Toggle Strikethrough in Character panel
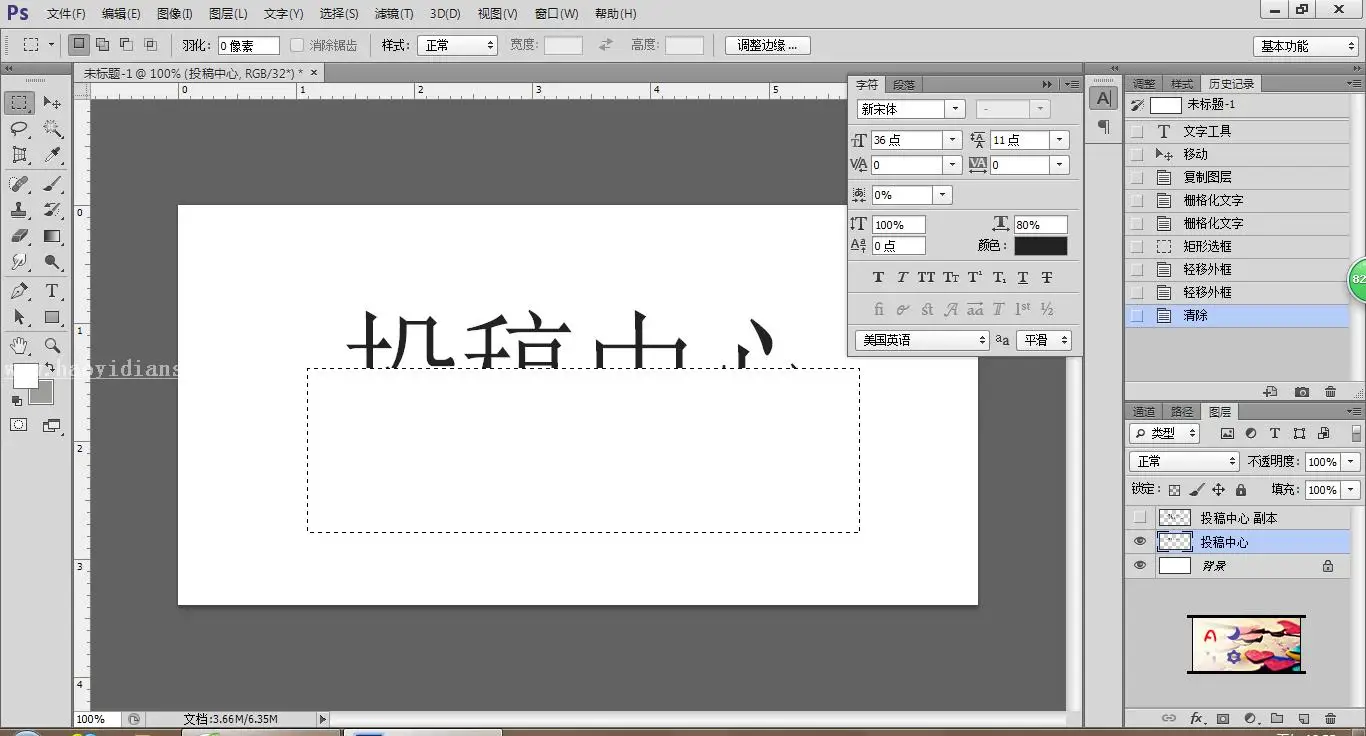The height and width of the screenshot is (736, 1366). (1047, 277)
